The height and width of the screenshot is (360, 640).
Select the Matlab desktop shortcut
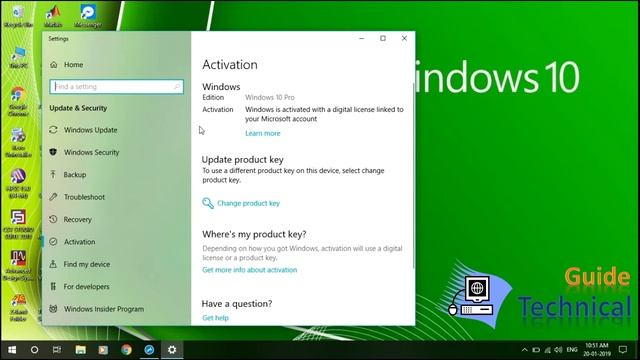(x=53, y=16)
